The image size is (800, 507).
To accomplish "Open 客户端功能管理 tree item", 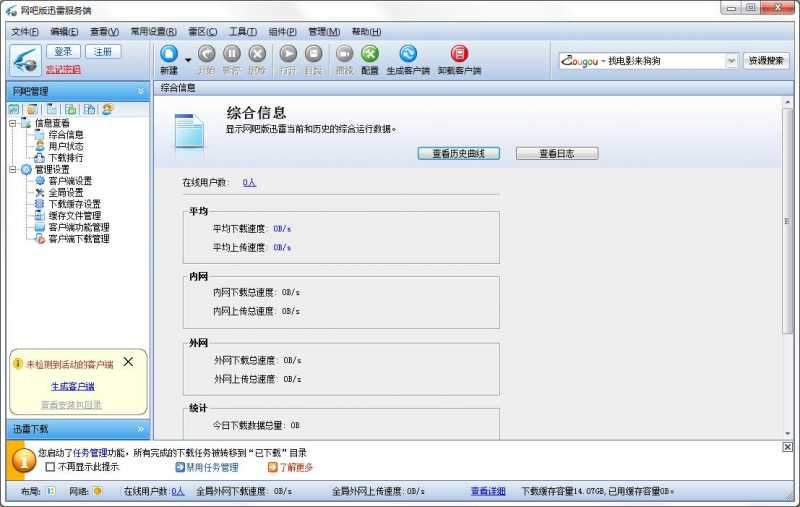I will (x=79, y=227).
